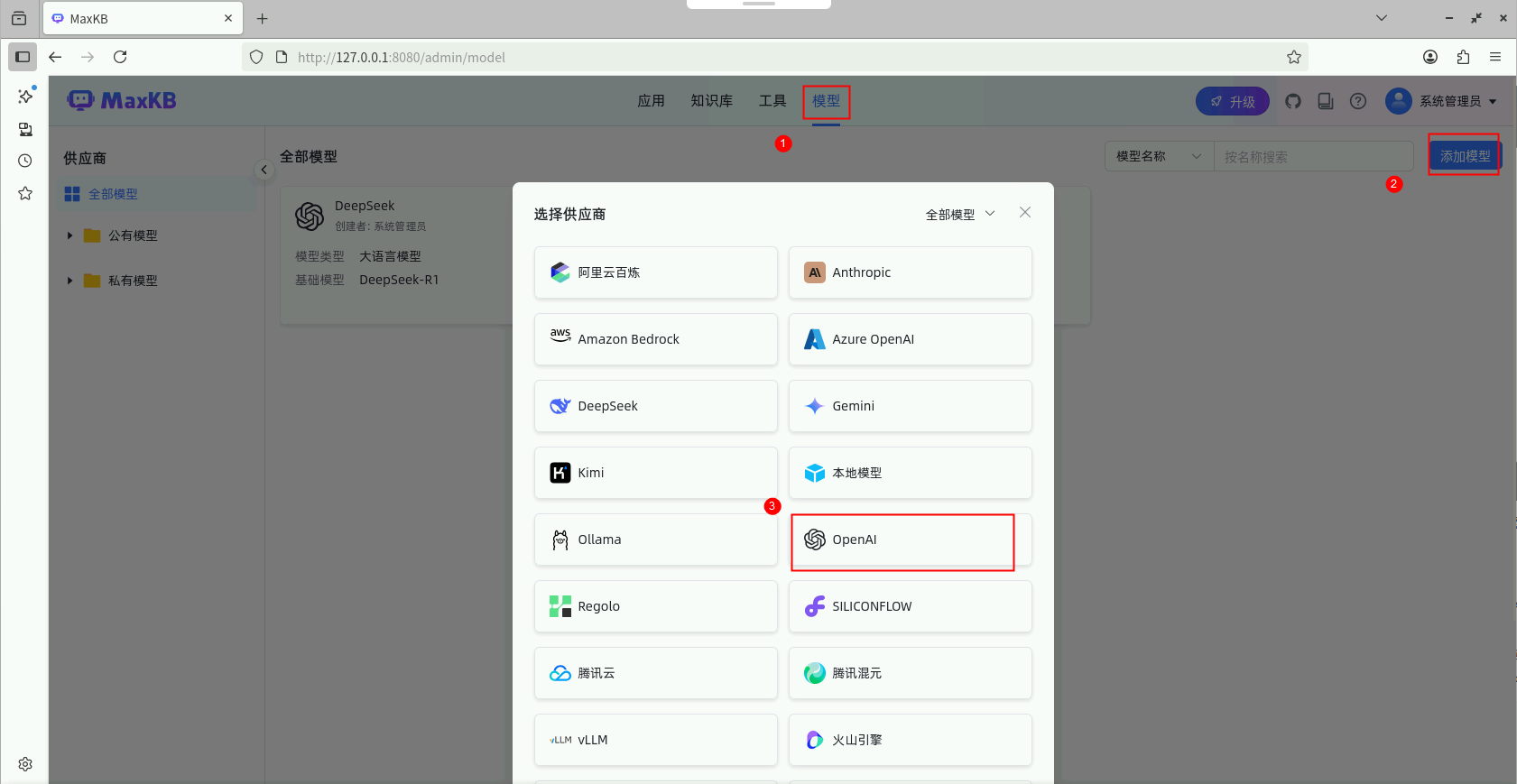
Task: Click the vLLM provider icon
Action: pyautogui.click(x=560, y=740)
